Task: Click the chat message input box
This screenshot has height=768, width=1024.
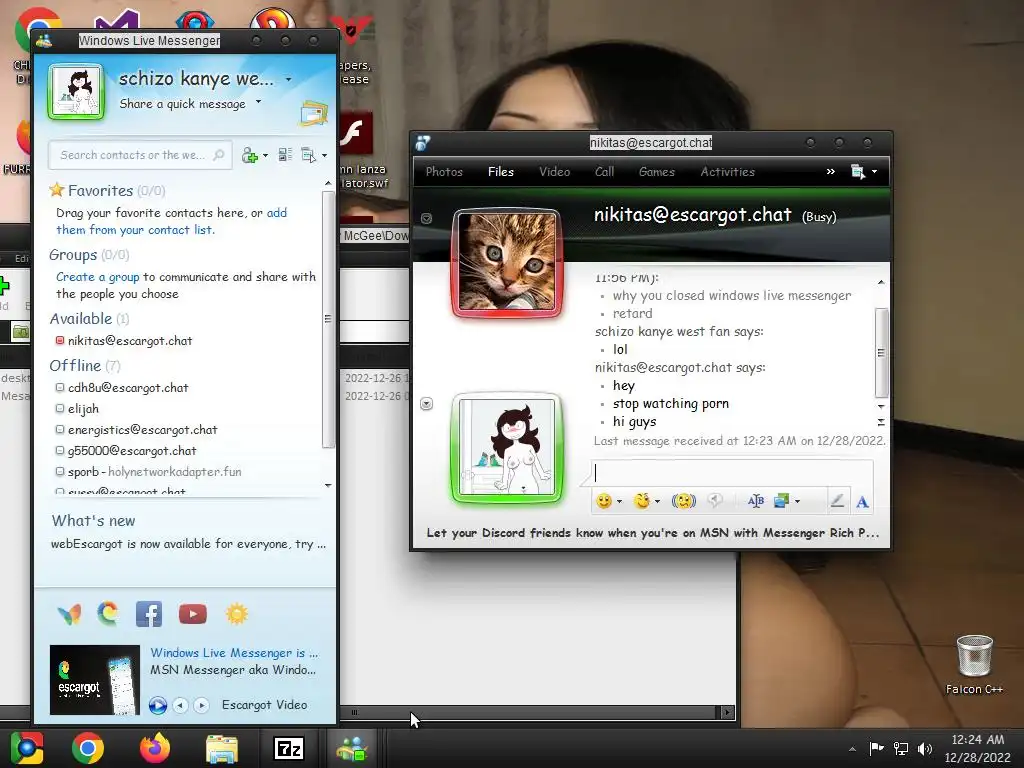Action: tap(732, 473)
